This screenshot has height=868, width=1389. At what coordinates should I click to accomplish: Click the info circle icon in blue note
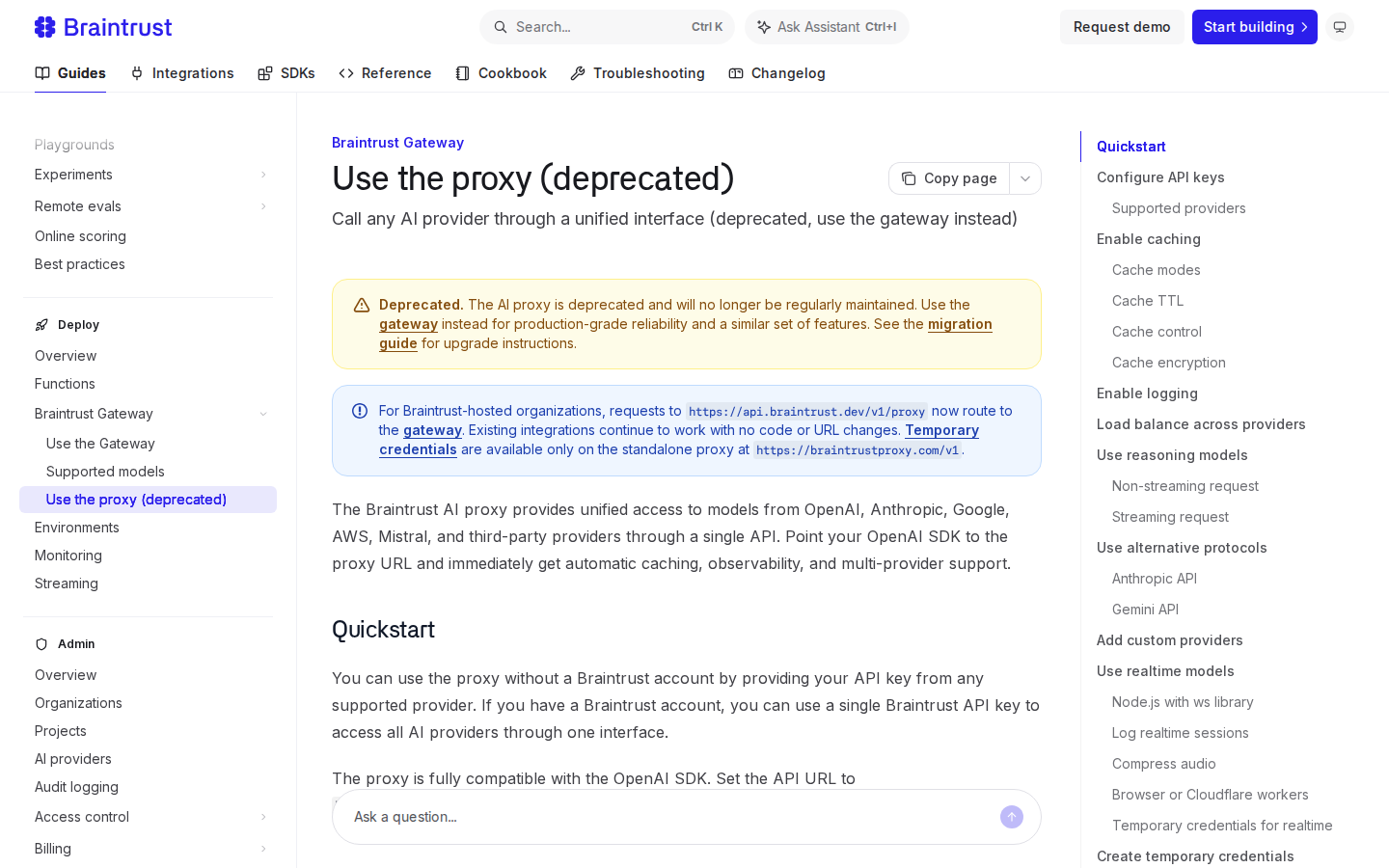coord(360,411)
